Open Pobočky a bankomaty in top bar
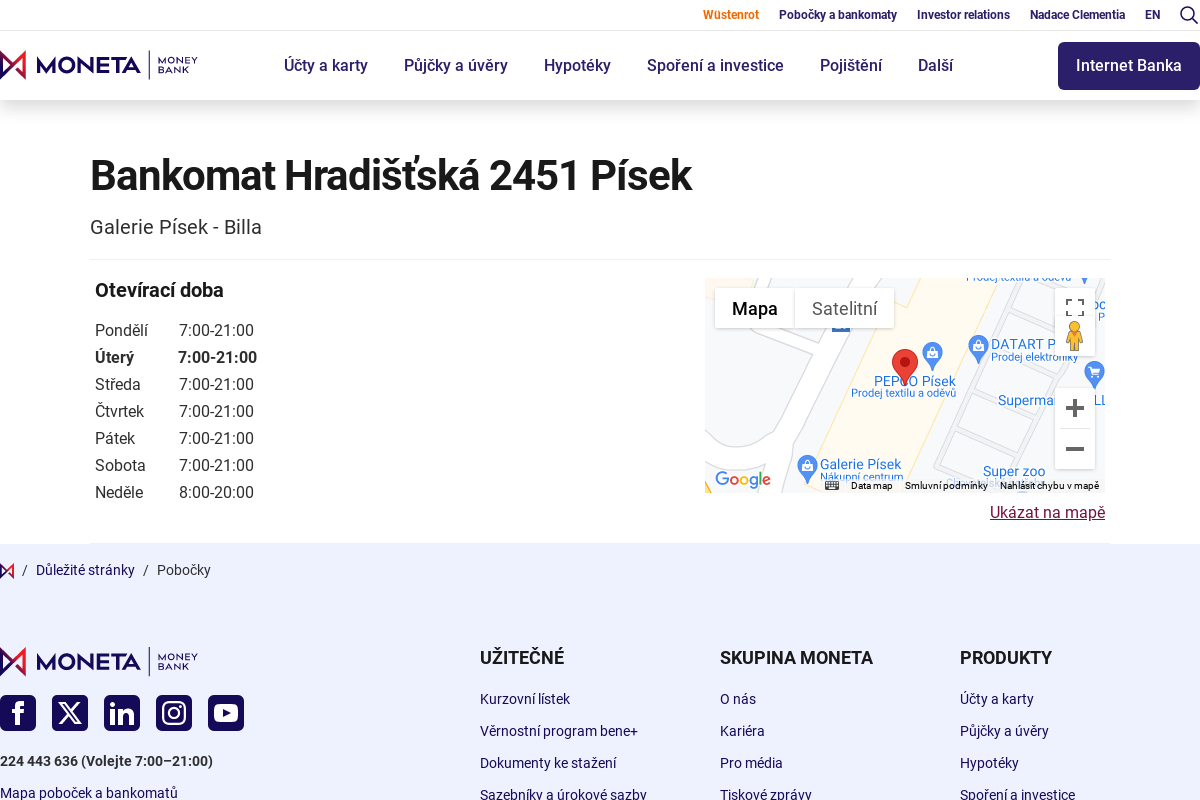This screenshot has width=1200, height=800. click(x=838, y=15)
